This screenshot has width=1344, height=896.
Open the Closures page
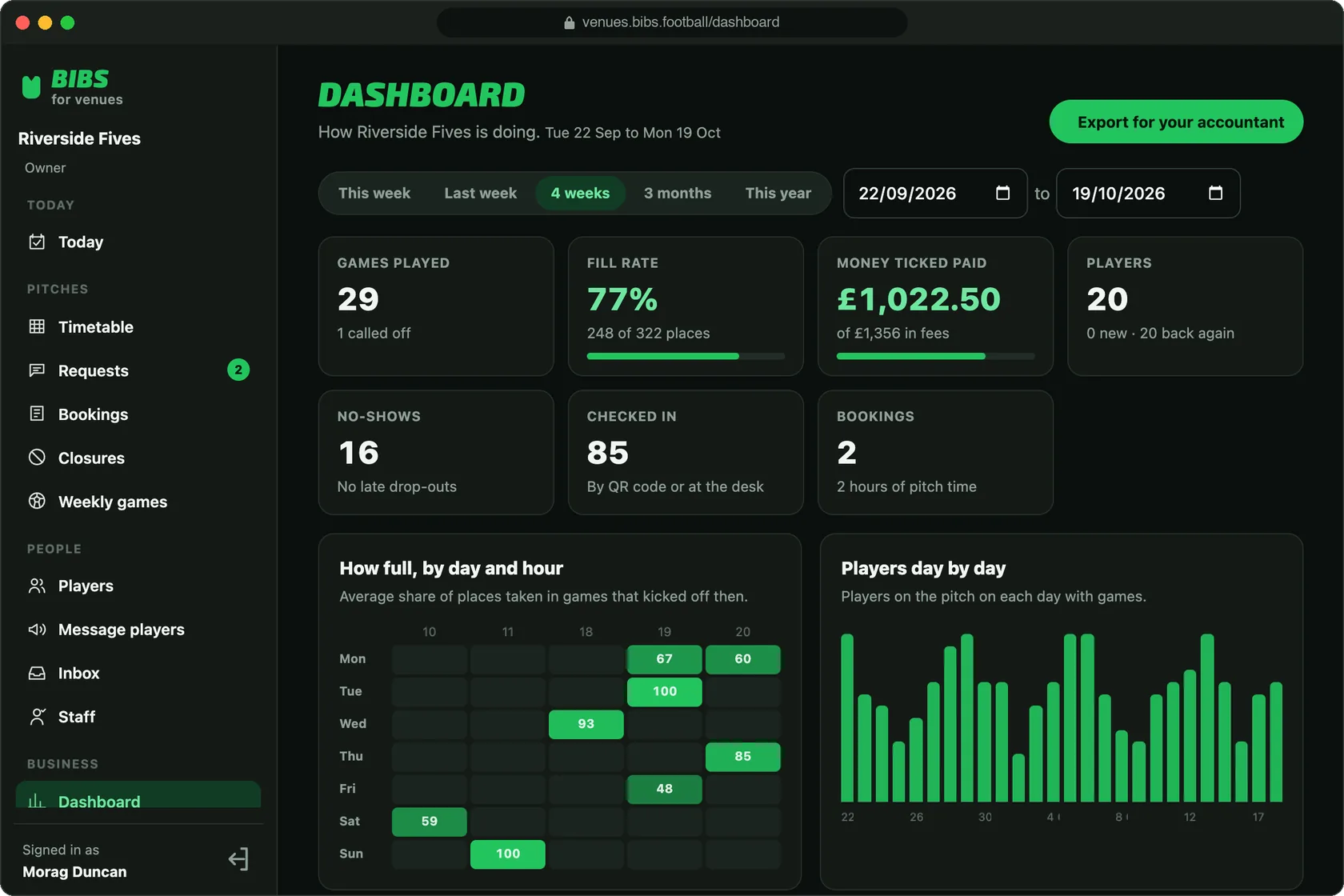[x=138, y=458]
